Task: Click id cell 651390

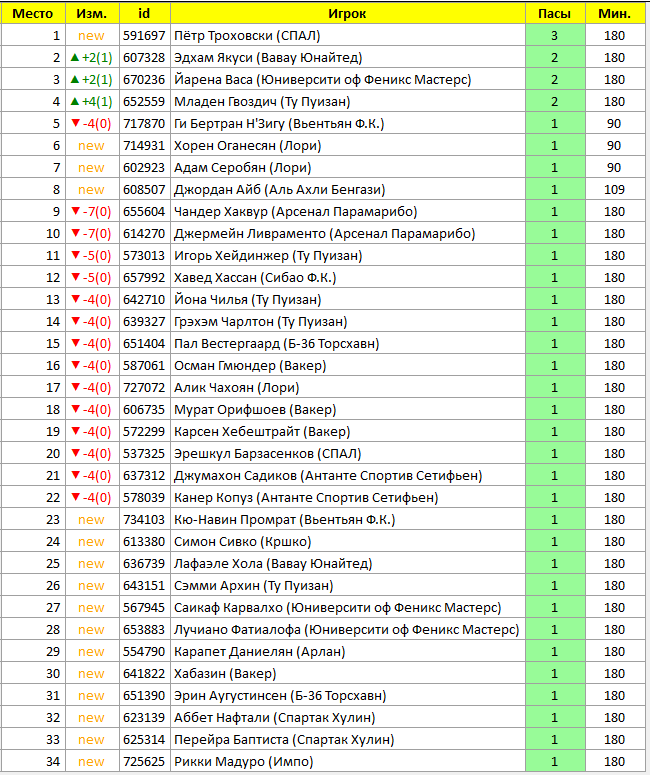Action: click(144, 695)
